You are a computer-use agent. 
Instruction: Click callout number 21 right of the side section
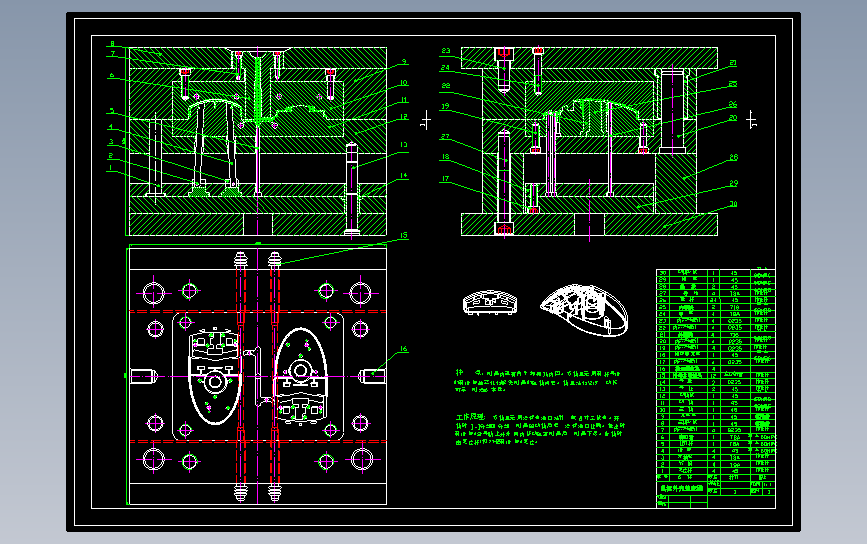[733, 63]
